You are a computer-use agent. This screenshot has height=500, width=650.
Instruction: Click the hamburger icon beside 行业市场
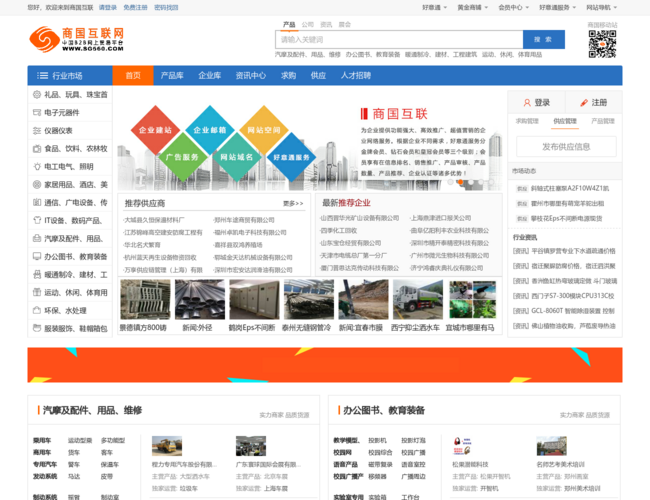click(42, 75)
